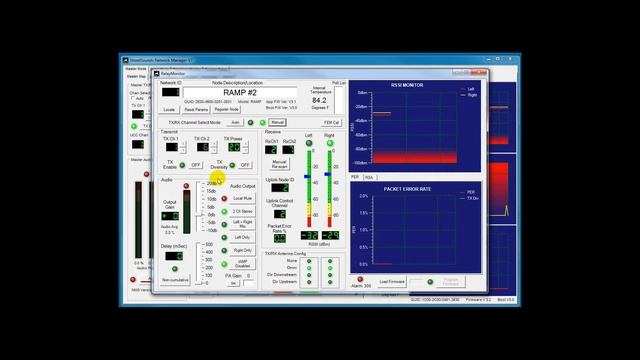
Task: Click the red Alarm LED indicator
Action: [360, 279]
